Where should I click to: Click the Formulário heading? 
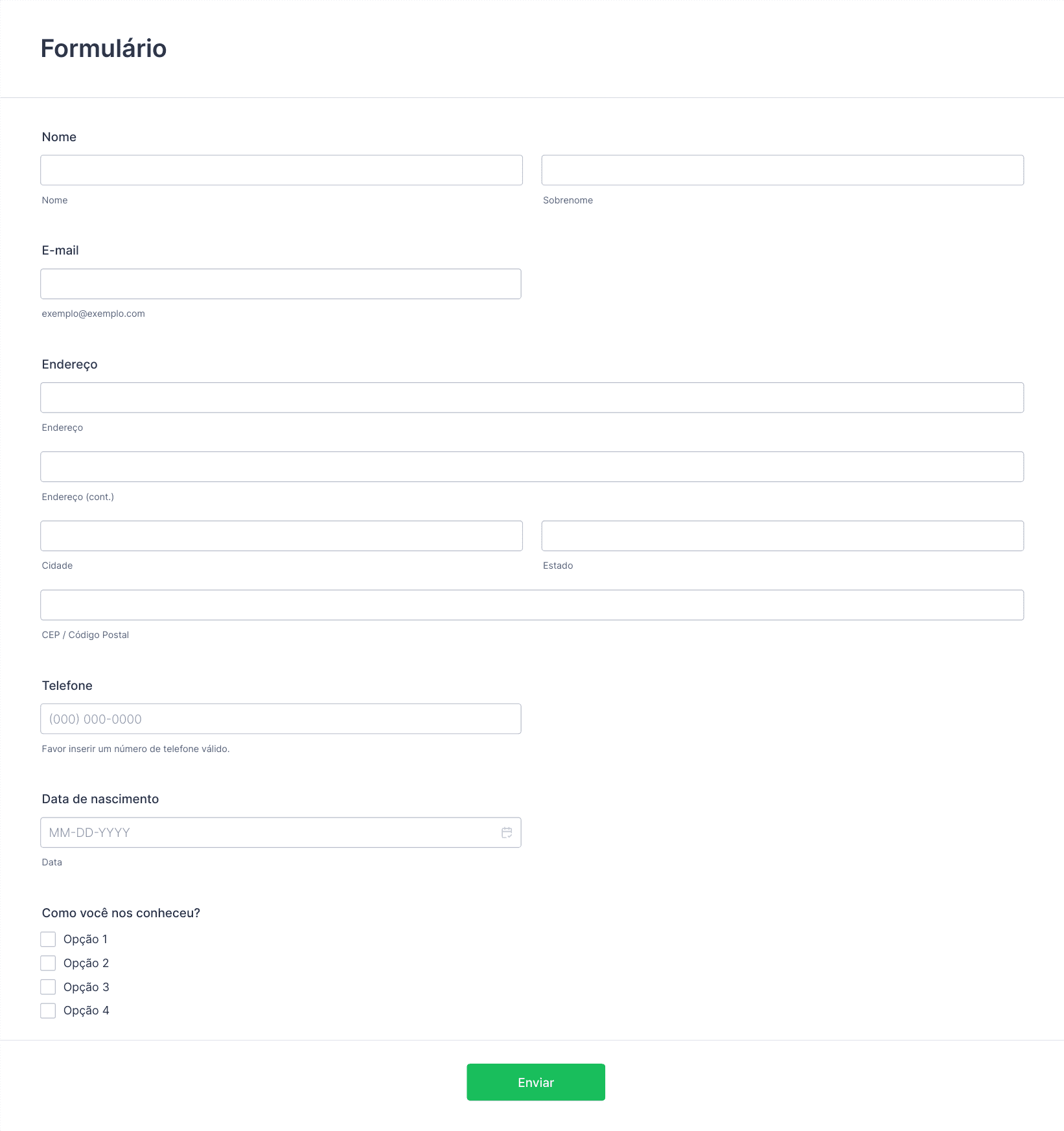(x=104, y=49)
